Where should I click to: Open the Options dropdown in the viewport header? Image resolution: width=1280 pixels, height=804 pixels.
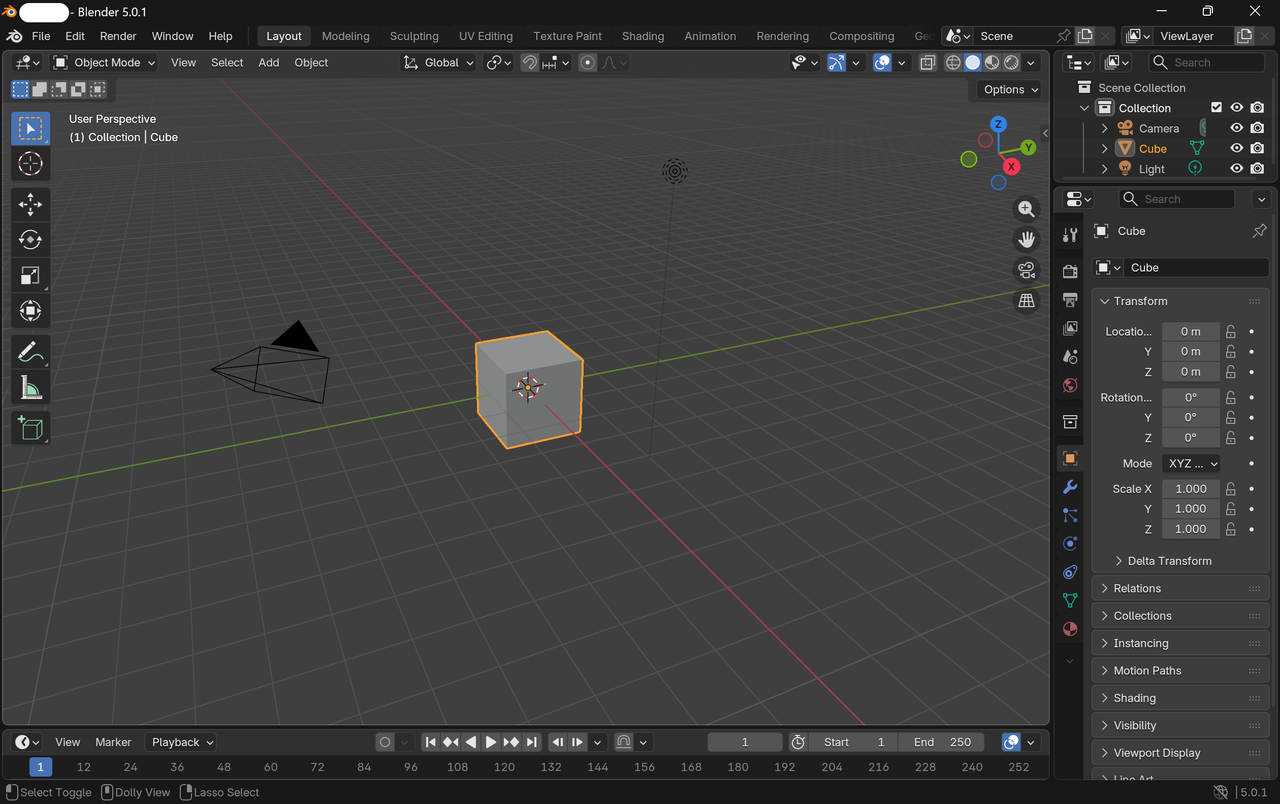[1007, 89]
